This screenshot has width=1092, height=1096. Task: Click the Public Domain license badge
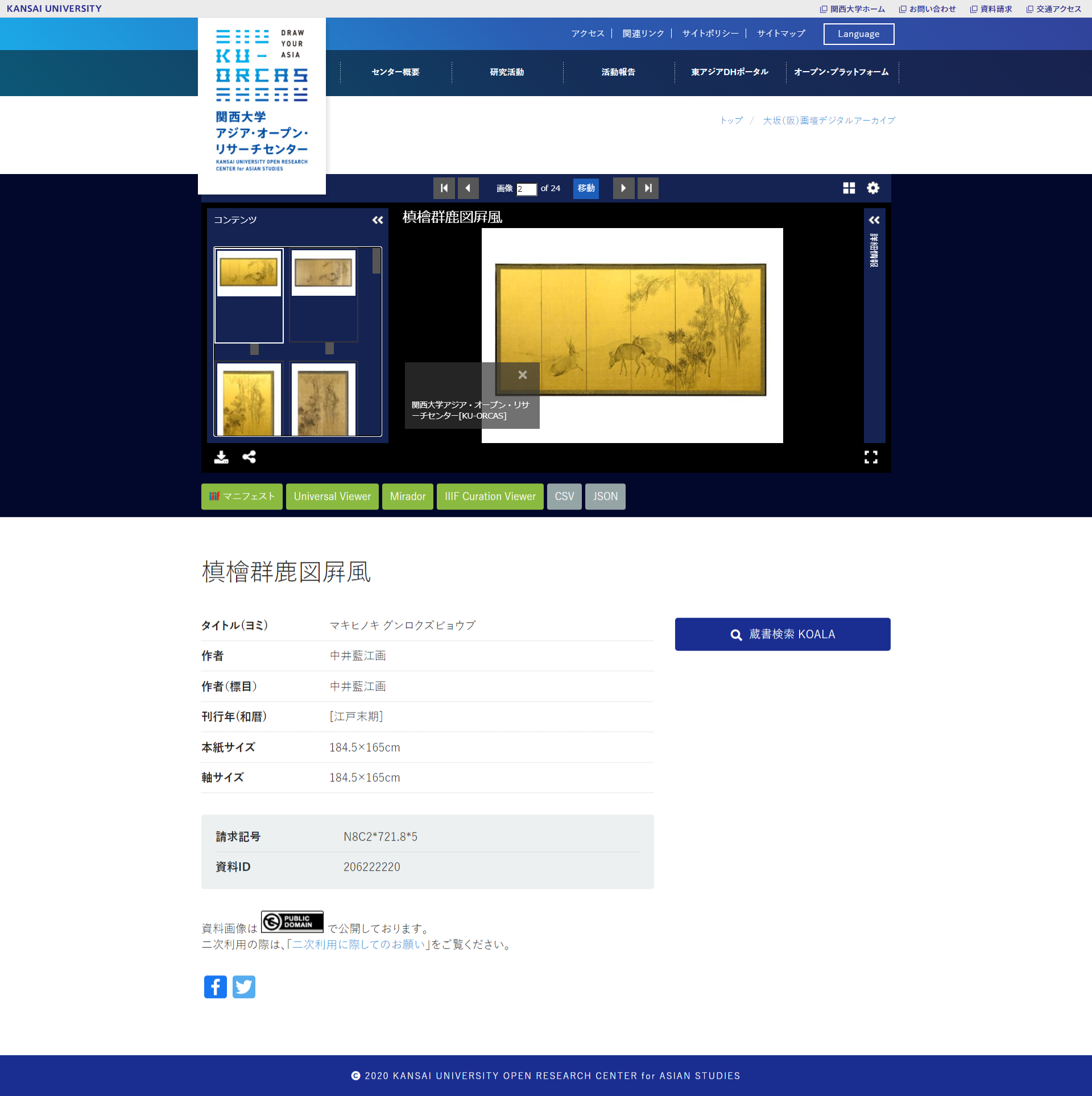[x=292, y=922]
